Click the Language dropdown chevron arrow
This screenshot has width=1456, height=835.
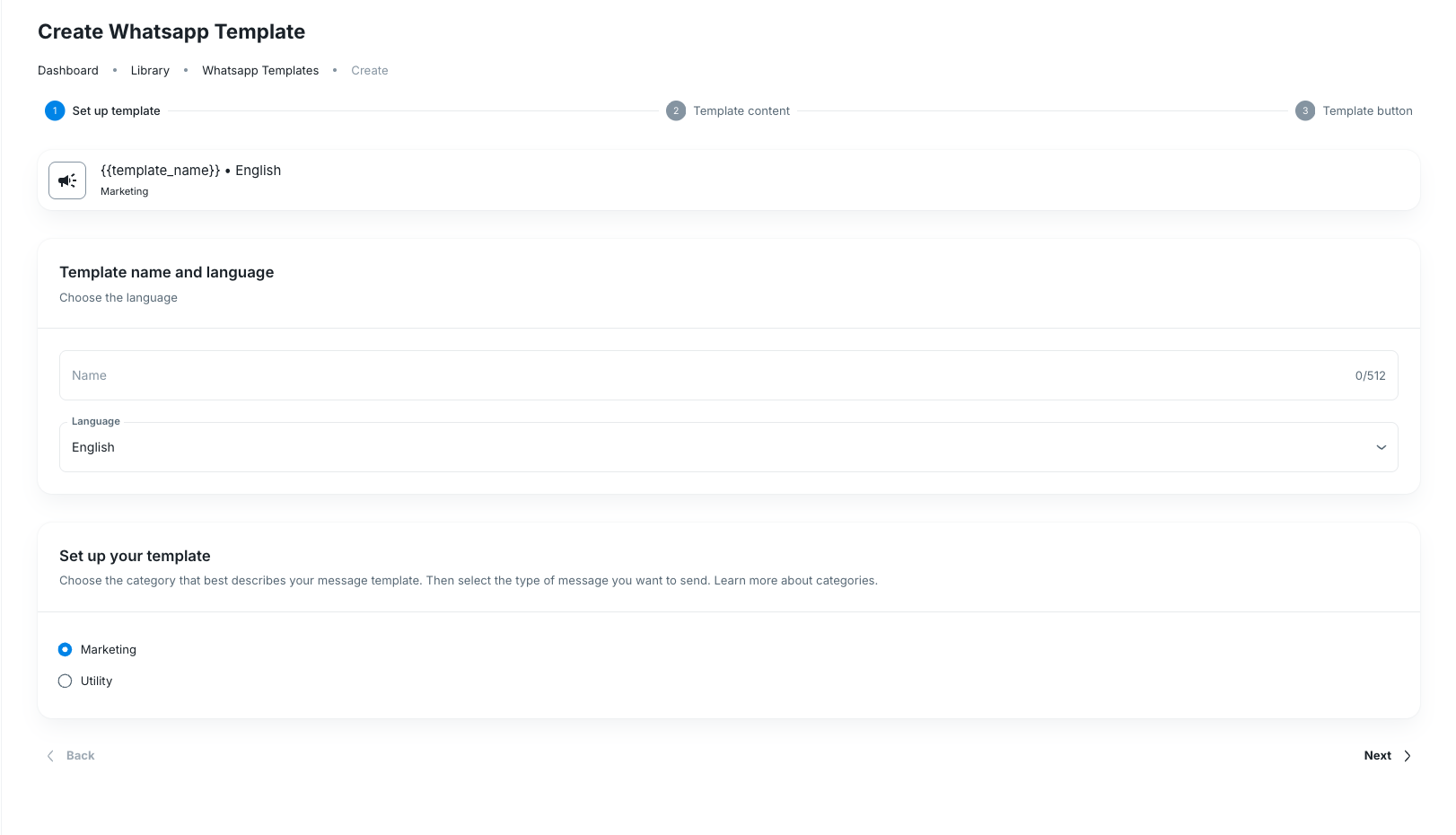1381,447
